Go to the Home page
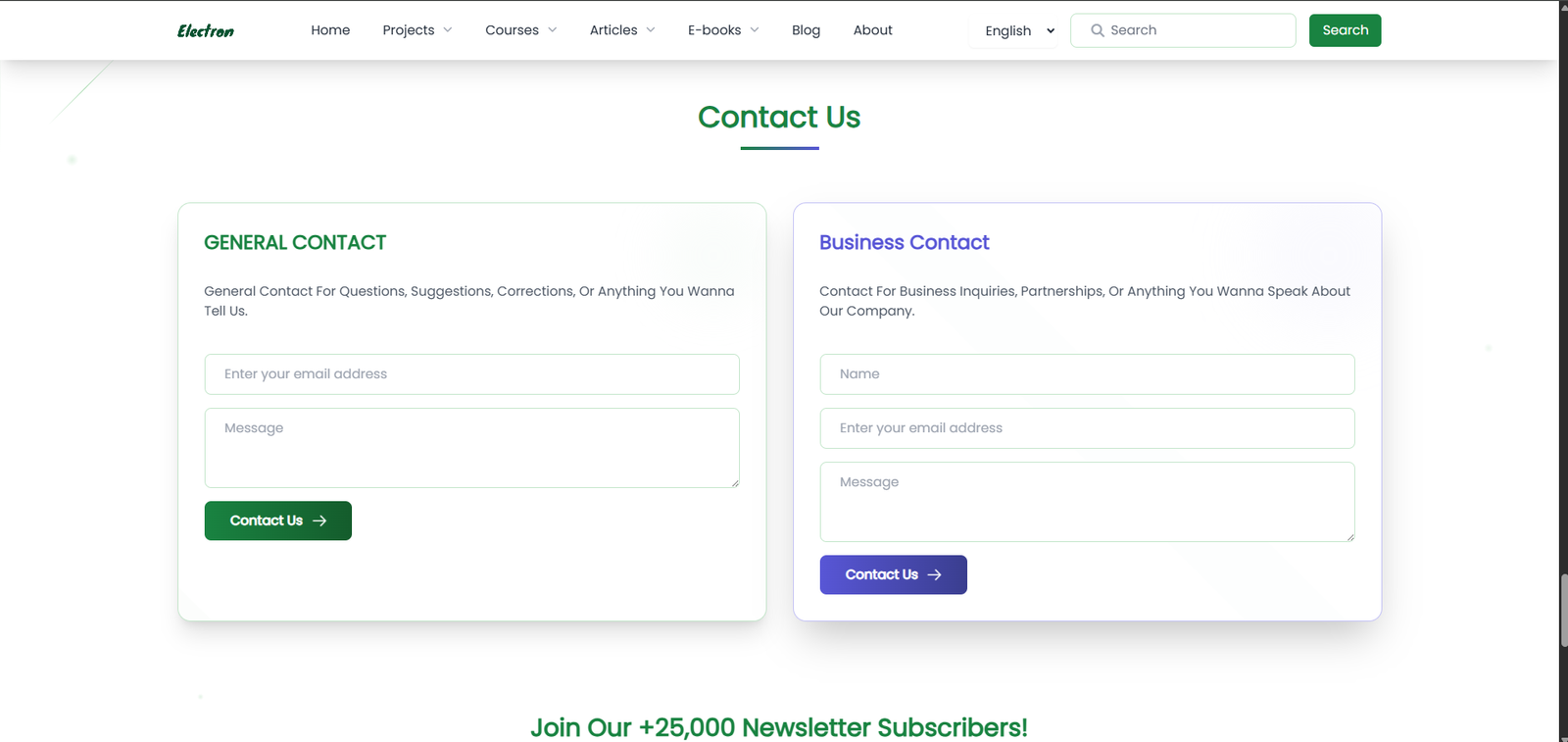 pyautogui.click(x=330, y=30)
